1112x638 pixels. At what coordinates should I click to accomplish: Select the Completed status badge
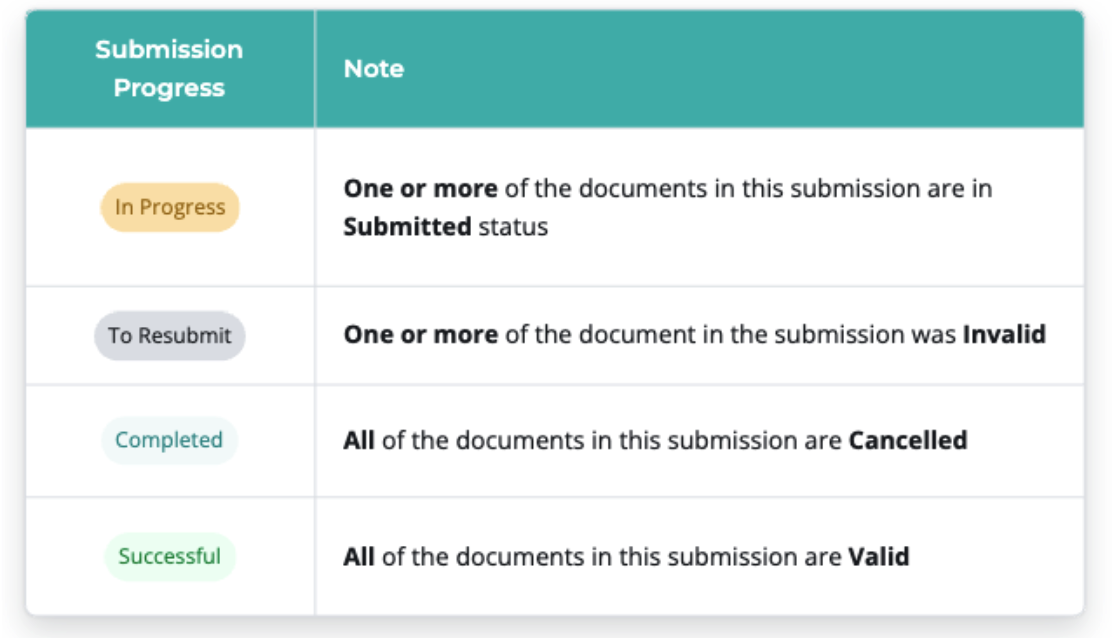tap(169, 440)
